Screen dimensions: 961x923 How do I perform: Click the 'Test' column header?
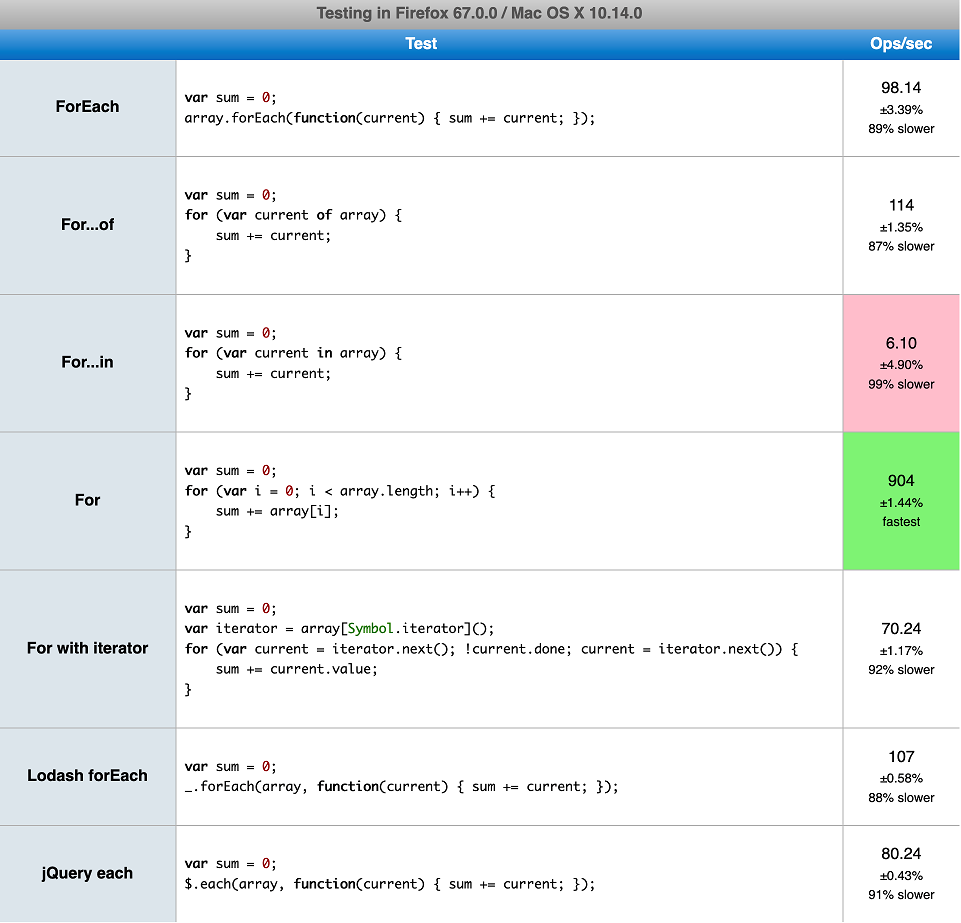point(421,44)
